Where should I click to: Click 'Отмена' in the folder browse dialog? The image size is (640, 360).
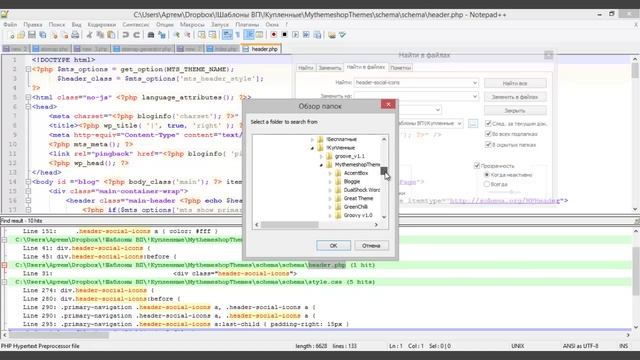tap(371, 246)
